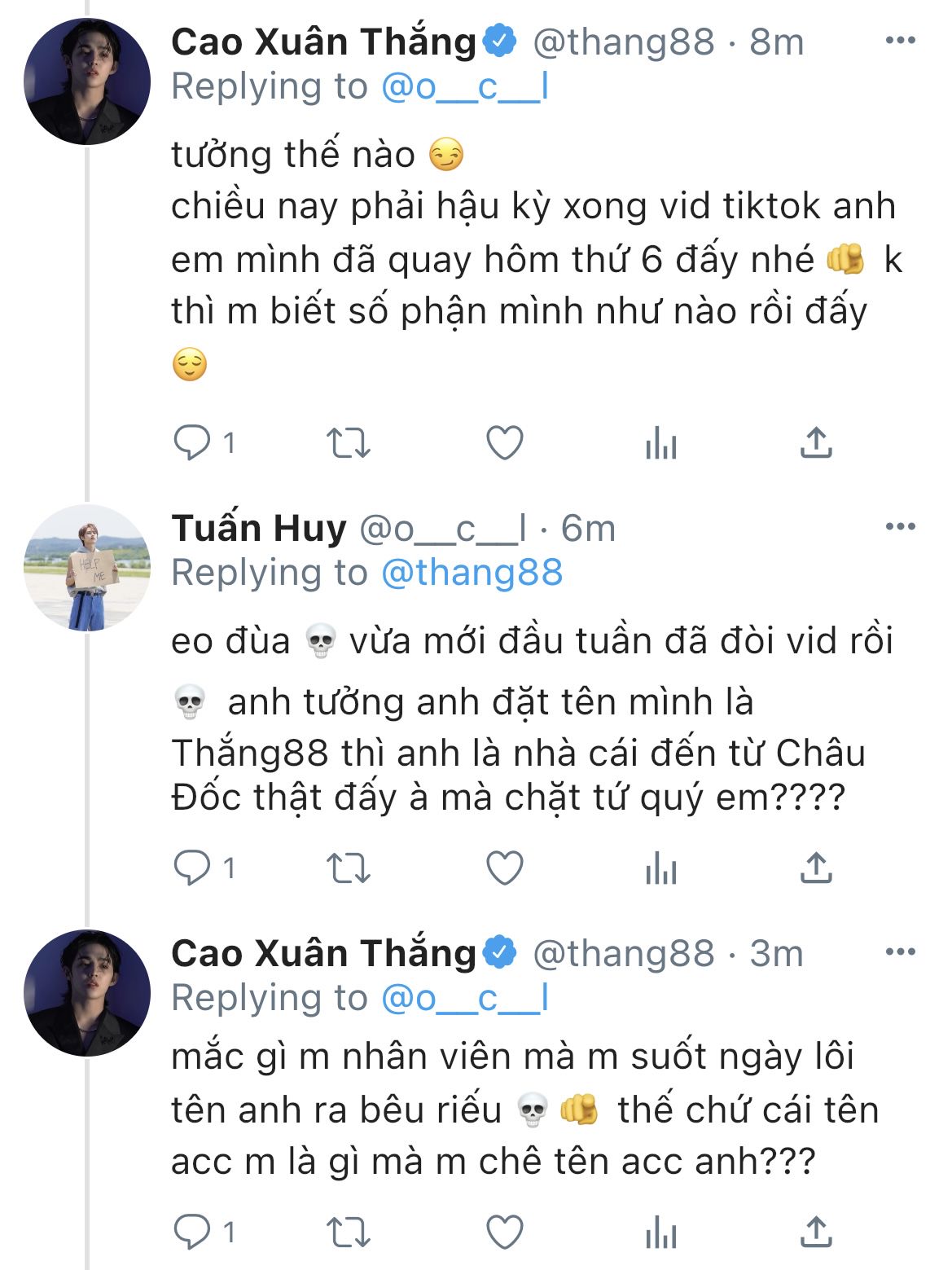Open Tuấn Huy's profile picture
This screenshot has height=1270, width=952.
(x=87, y=568)
